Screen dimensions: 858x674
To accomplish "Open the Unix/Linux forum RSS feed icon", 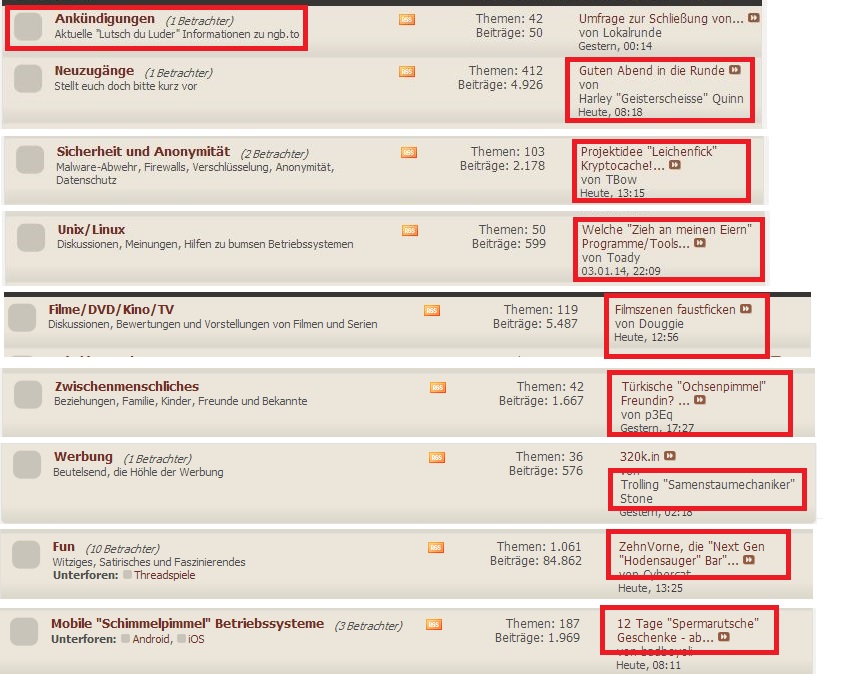I will pyautogui.click(x=410, y=230).
